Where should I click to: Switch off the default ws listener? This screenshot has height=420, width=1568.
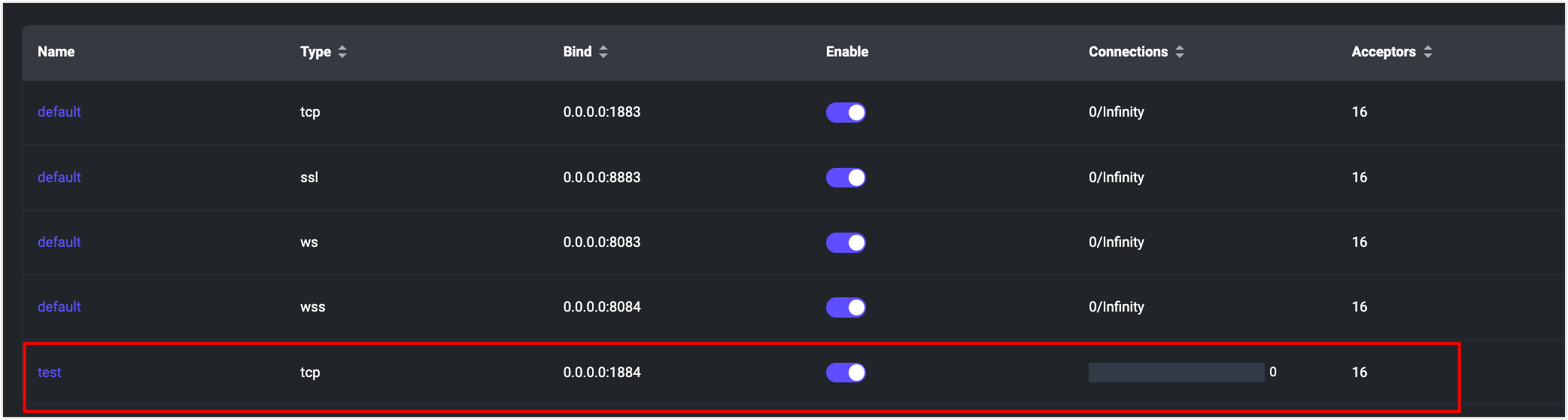pos(846,242)
